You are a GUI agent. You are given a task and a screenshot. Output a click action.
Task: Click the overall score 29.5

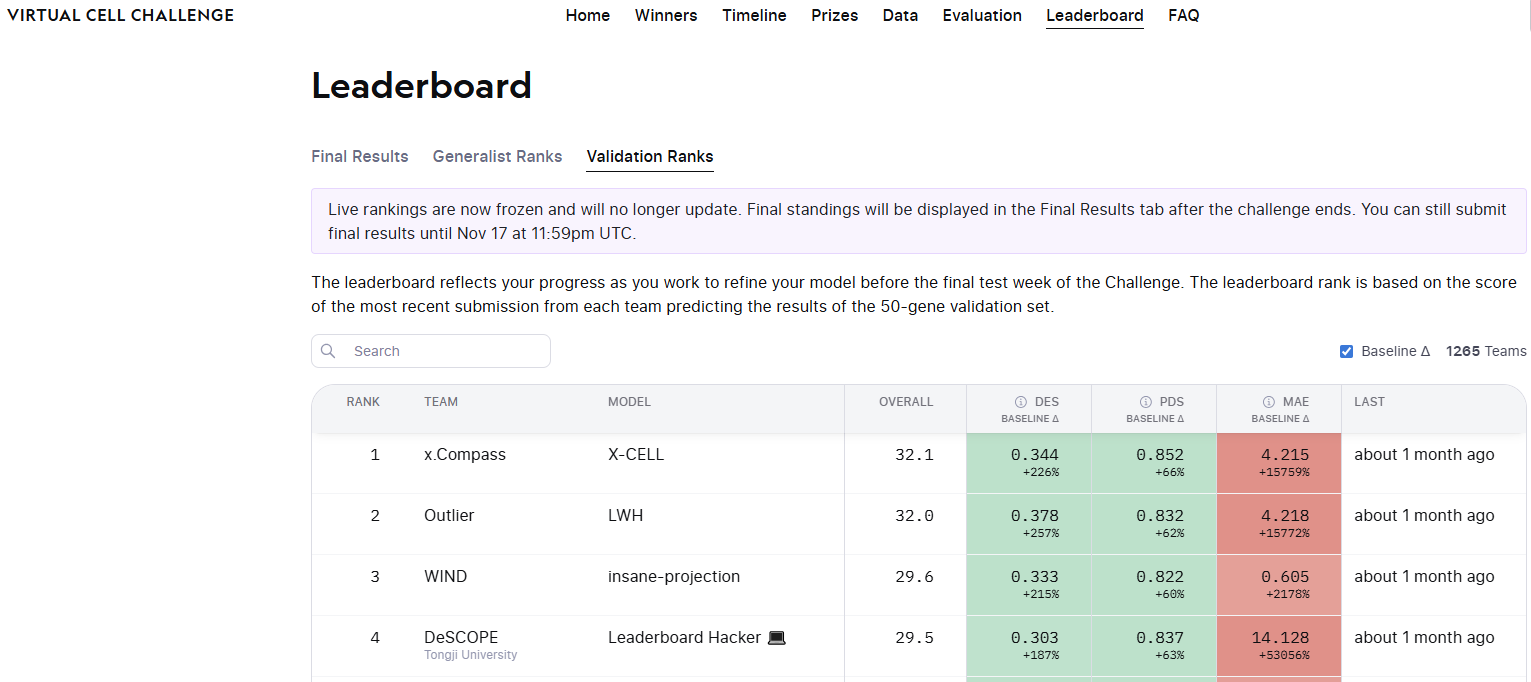click(914, 638)
